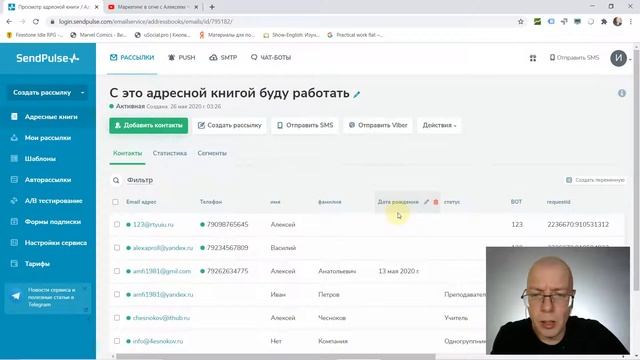The width and height of the screenshot is (640, 360).
Task: Open Show-English bookmark
Action: point(291,35)
